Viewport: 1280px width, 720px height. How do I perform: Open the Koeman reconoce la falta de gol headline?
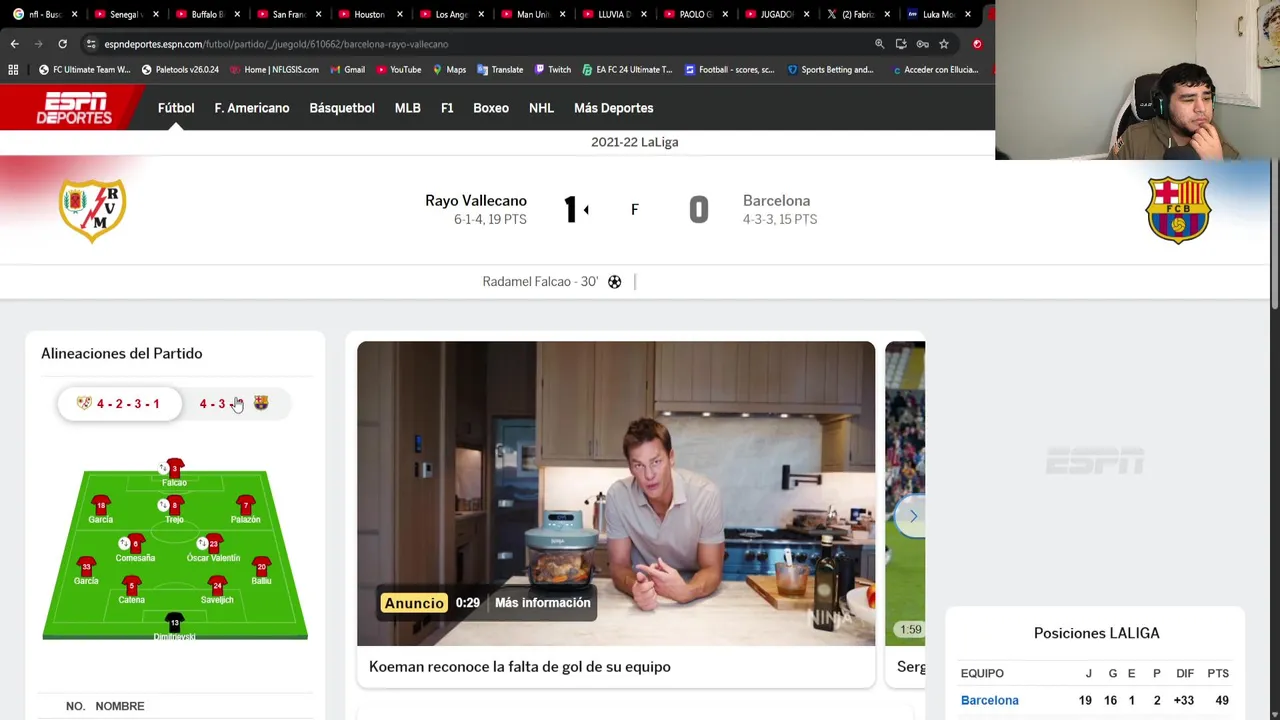520,667
